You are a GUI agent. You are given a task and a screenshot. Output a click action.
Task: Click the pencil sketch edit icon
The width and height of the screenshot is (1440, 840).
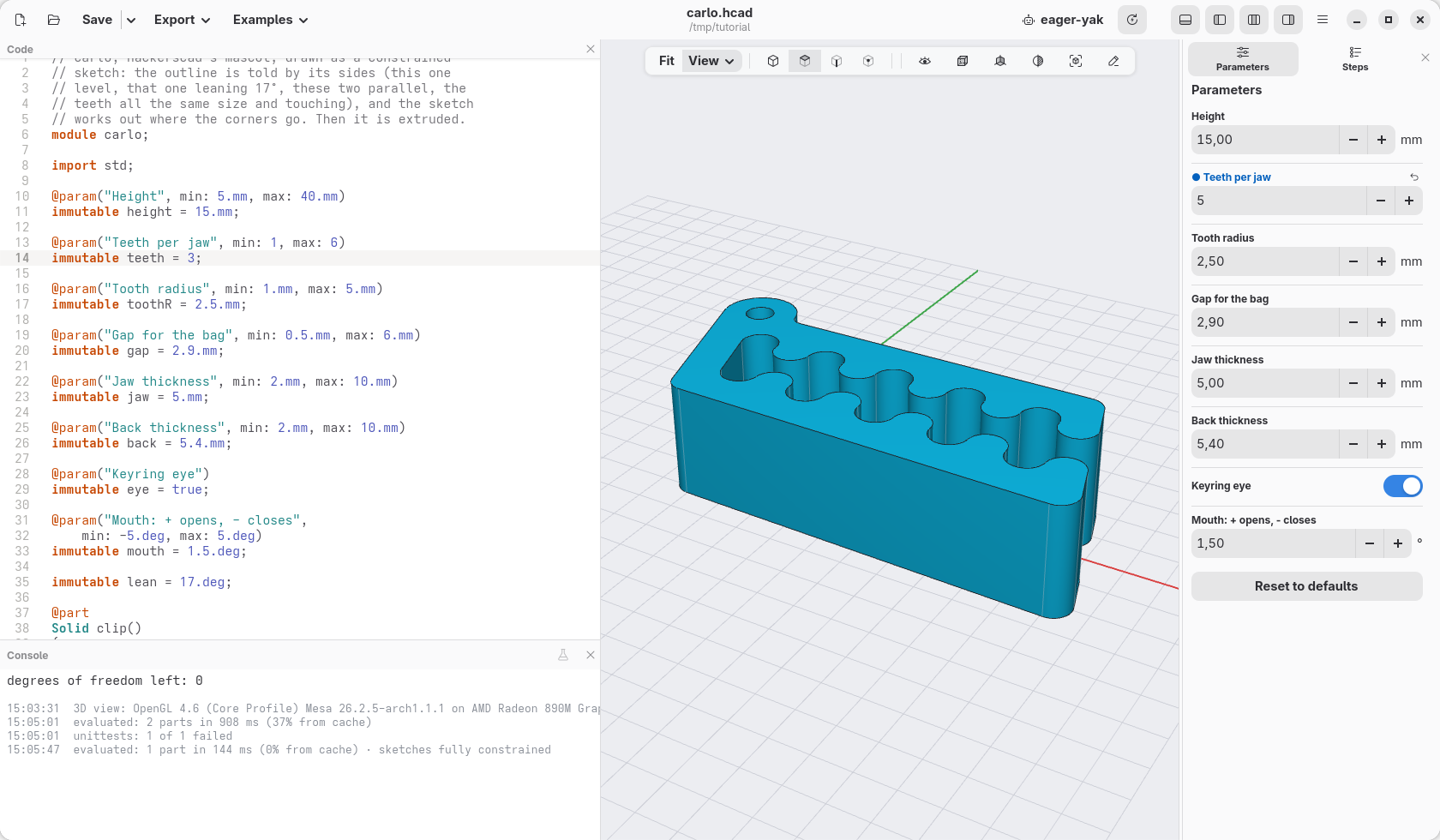[x=1113, y=61]
